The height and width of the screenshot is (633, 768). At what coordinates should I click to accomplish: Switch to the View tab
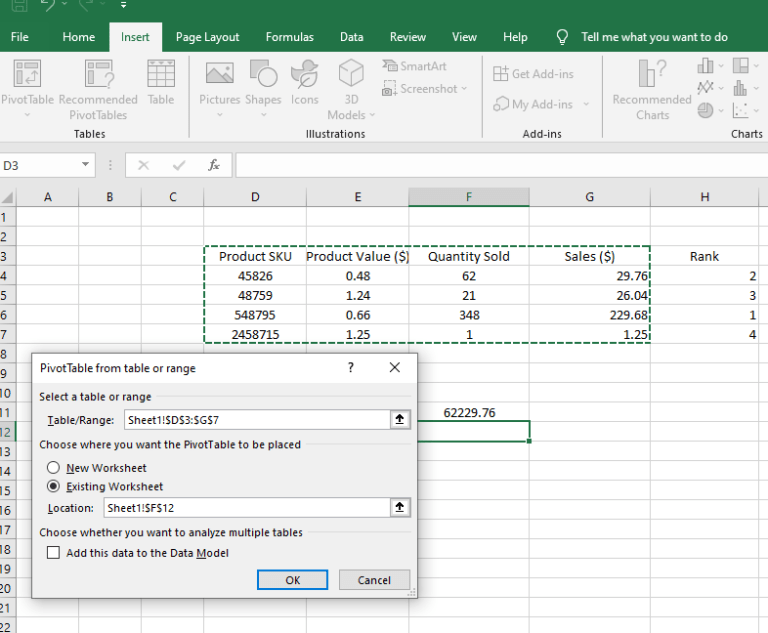click(x=464, y=37)
